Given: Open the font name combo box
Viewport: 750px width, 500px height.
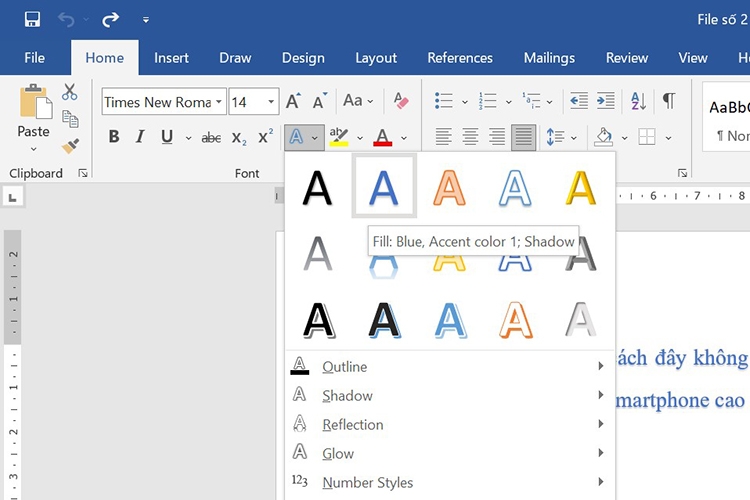Looking at the screenshot, I should 164,101.
